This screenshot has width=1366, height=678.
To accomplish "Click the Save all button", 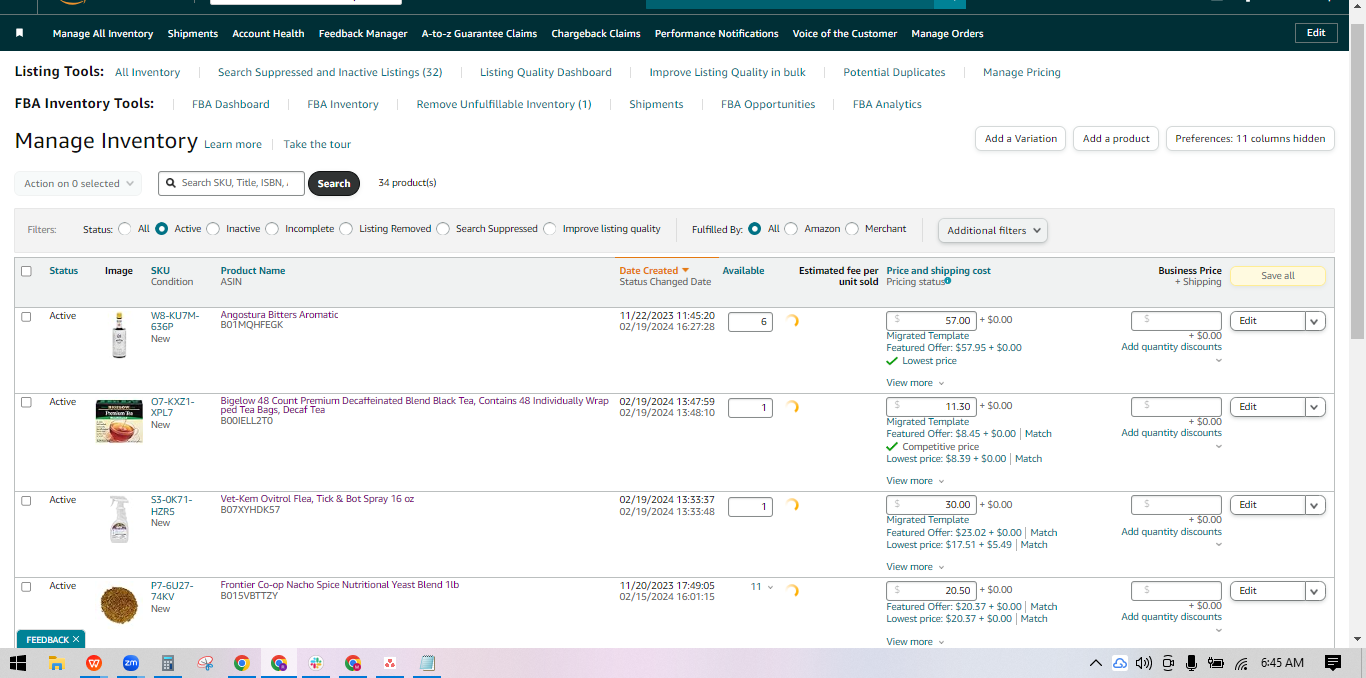I will (1278, 276).
